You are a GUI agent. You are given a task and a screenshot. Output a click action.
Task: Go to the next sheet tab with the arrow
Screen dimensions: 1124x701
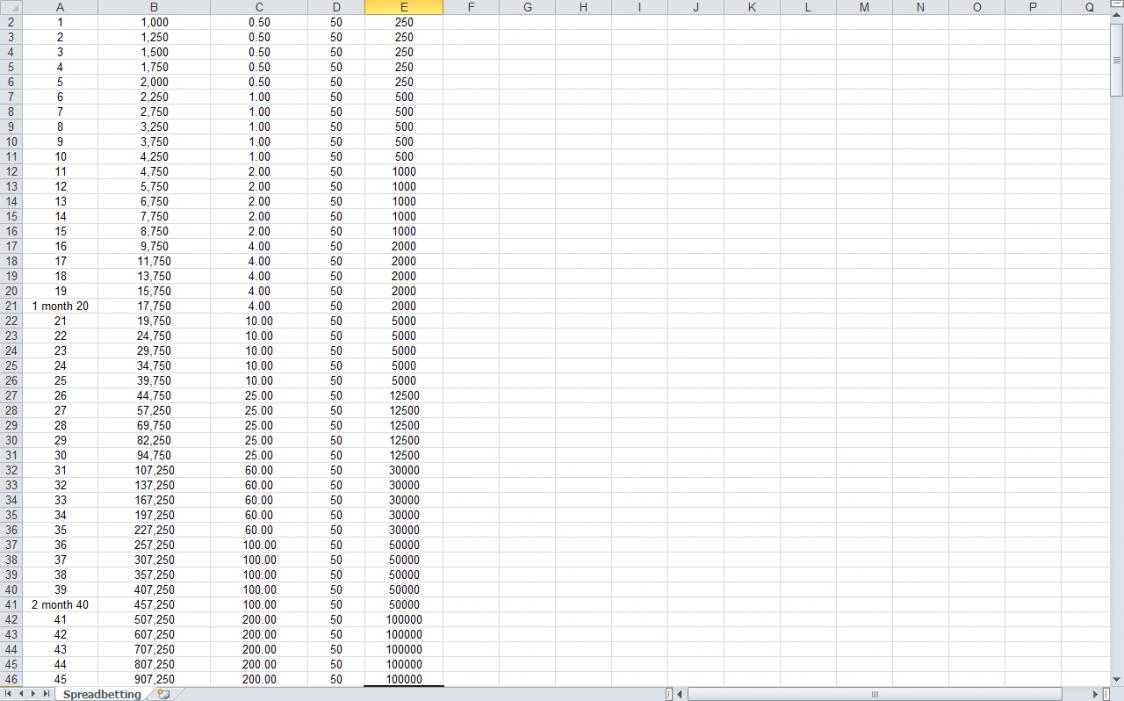33,694
